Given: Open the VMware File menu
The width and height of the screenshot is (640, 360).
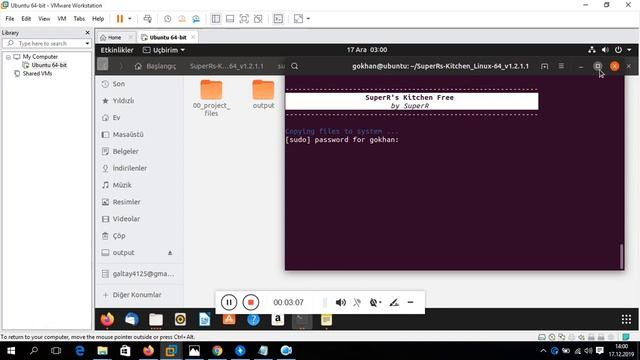Looking at the screenshot, I should (10, 19).
